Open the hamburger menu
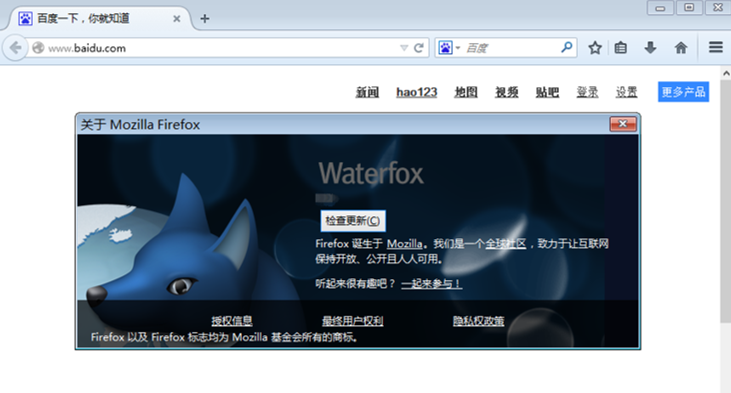 pyautogui.click(x=716, y=47)
